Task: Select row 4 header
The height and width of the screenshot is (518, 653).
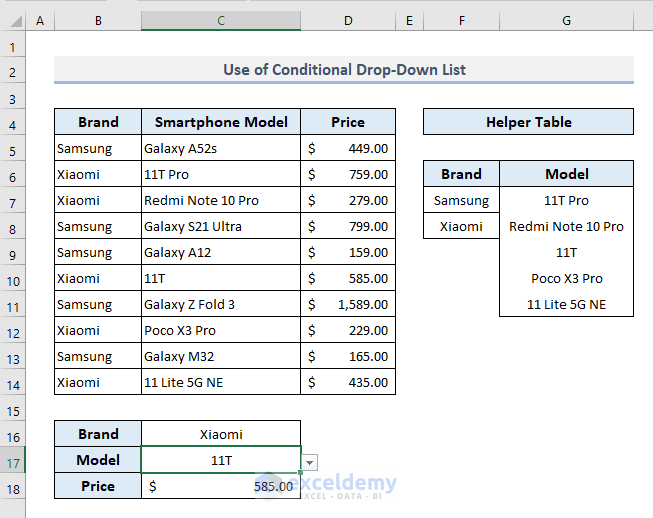Action: tap(12, 122)
